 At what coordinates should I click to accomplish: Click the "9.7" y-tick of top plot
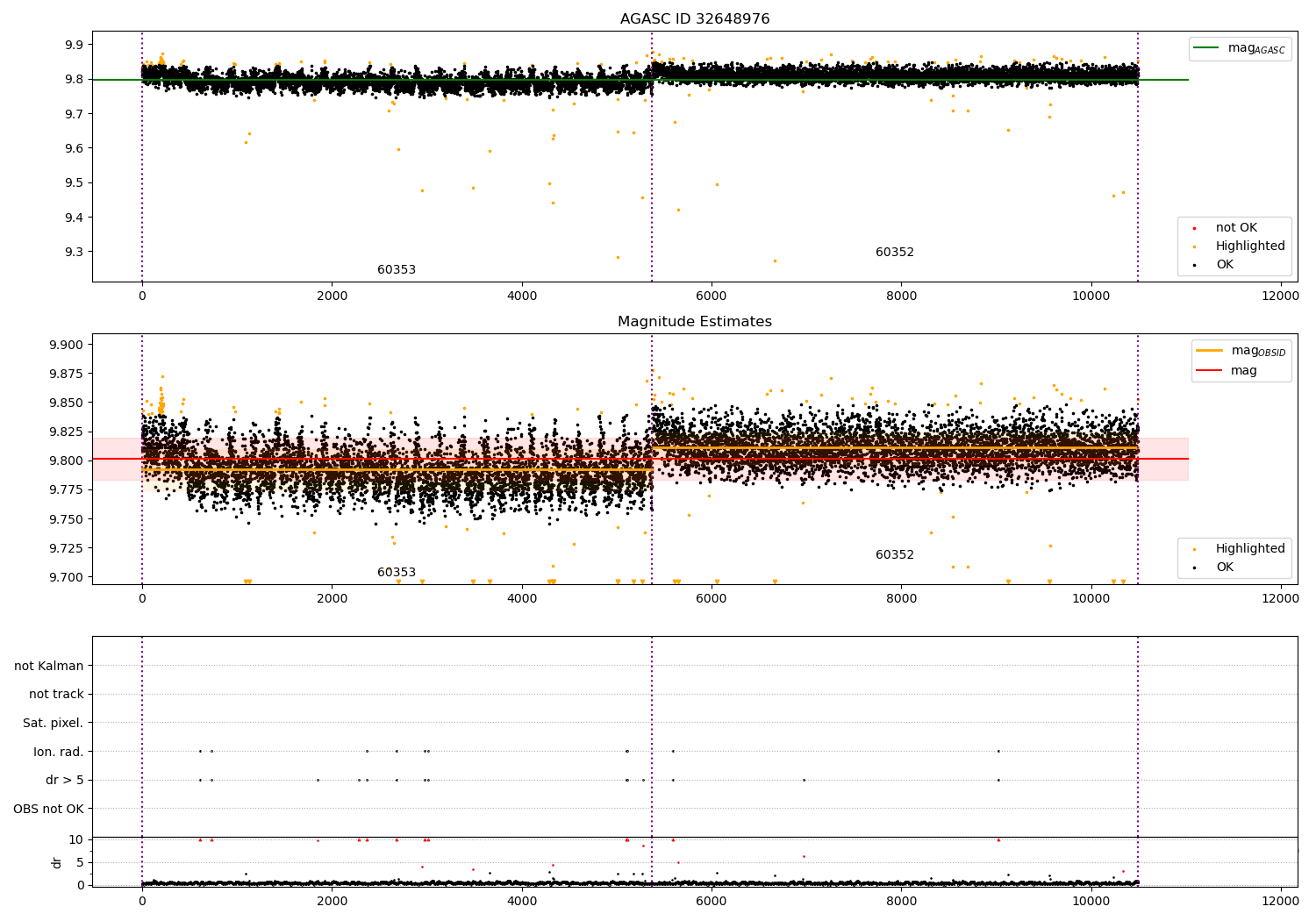[x=74, y=114]
